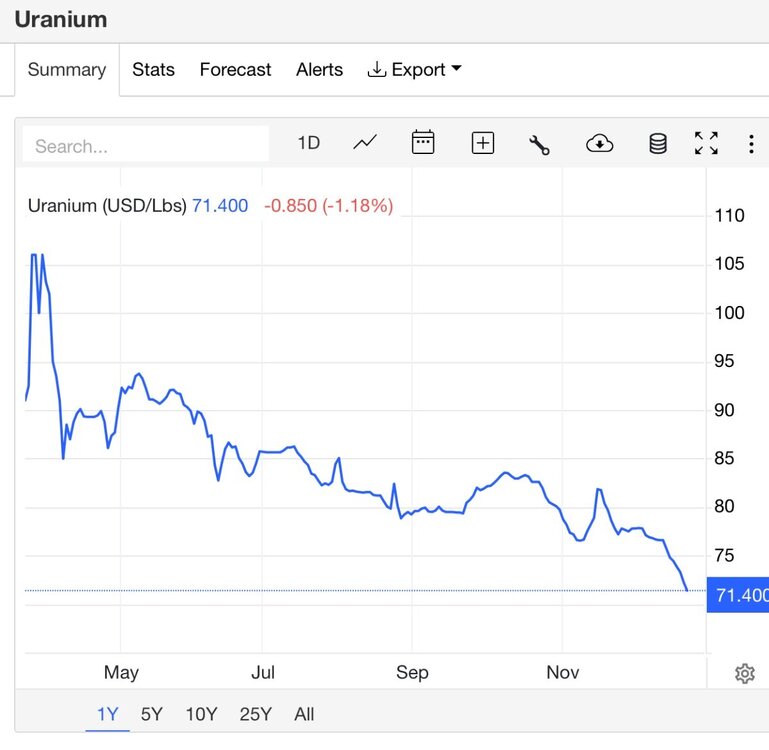The width and height of the screenshot is (769, 750).
Task: Open the Alerts tab
Action: tap(319, 70)
